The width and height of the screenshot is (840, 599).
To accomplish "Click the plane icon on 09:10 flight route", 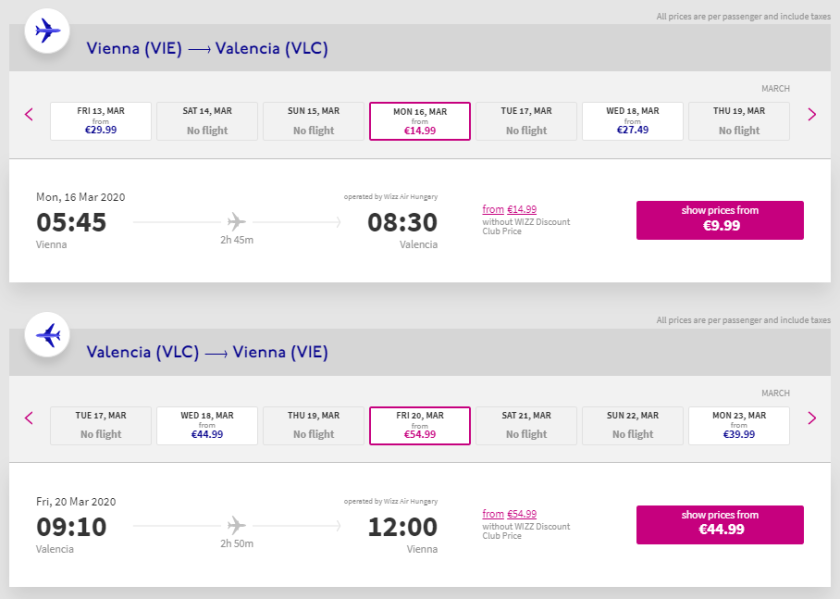I will [x=236, y=524].
